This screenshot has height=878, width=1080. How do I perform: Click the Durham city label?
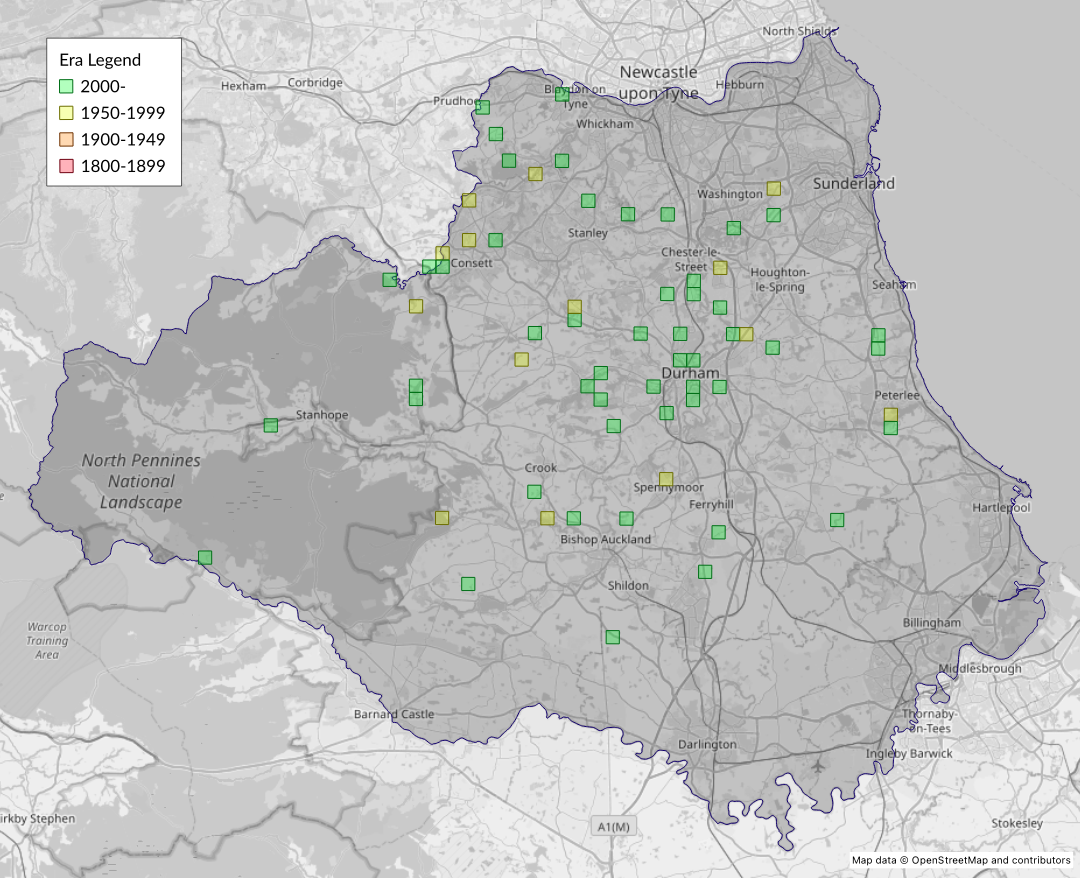(x=689, y=373)
